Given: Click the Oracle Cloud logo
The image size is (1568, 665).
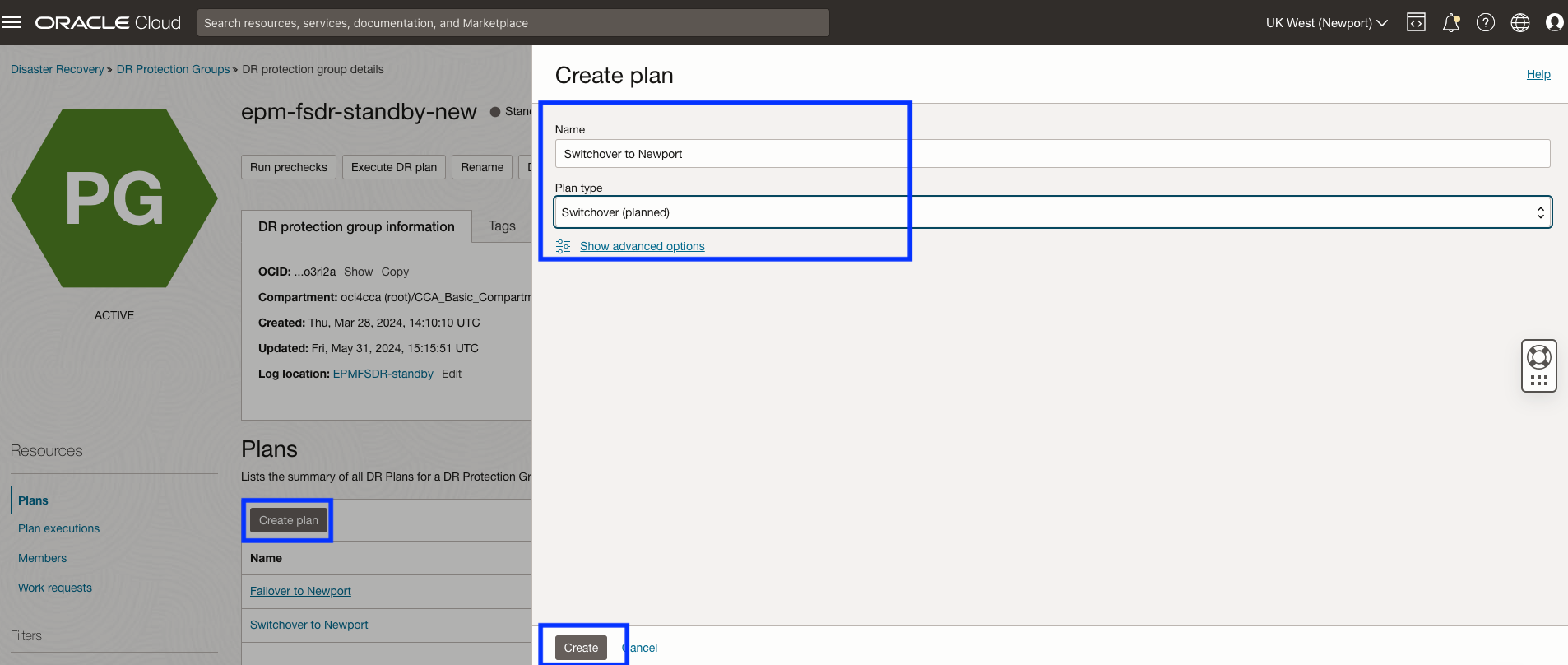Looking at the screenshot, I should click(108, 23).
